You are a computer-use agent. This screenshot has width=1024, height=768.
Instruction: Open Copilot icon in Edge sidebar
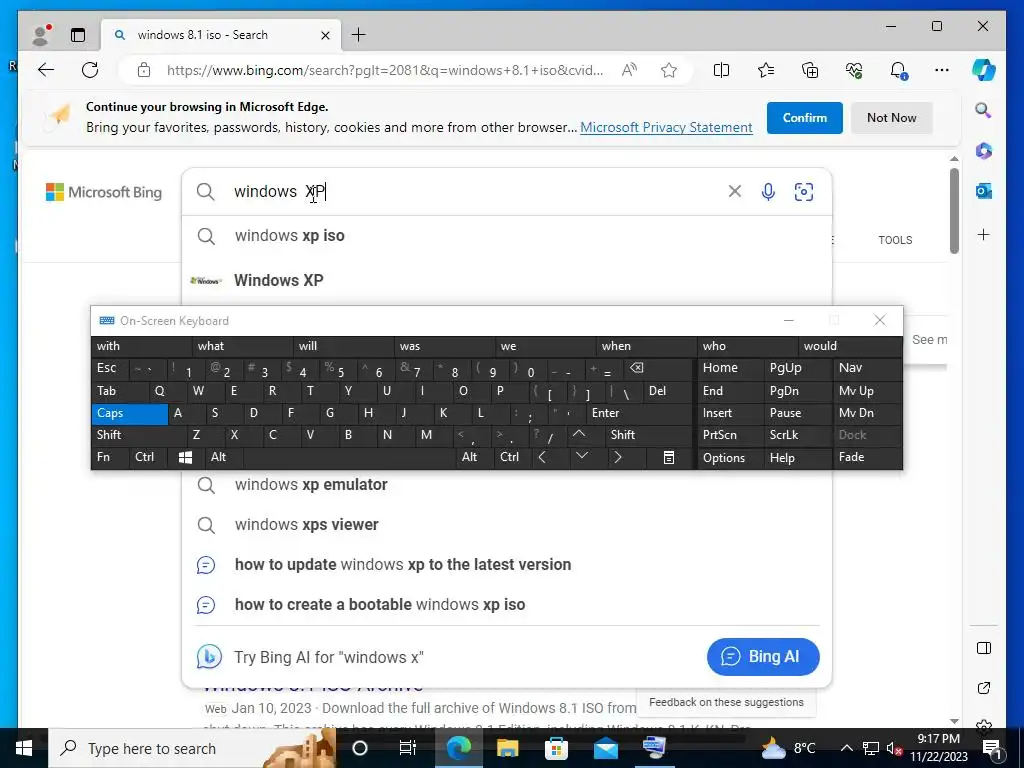click(x=984, y=70)
